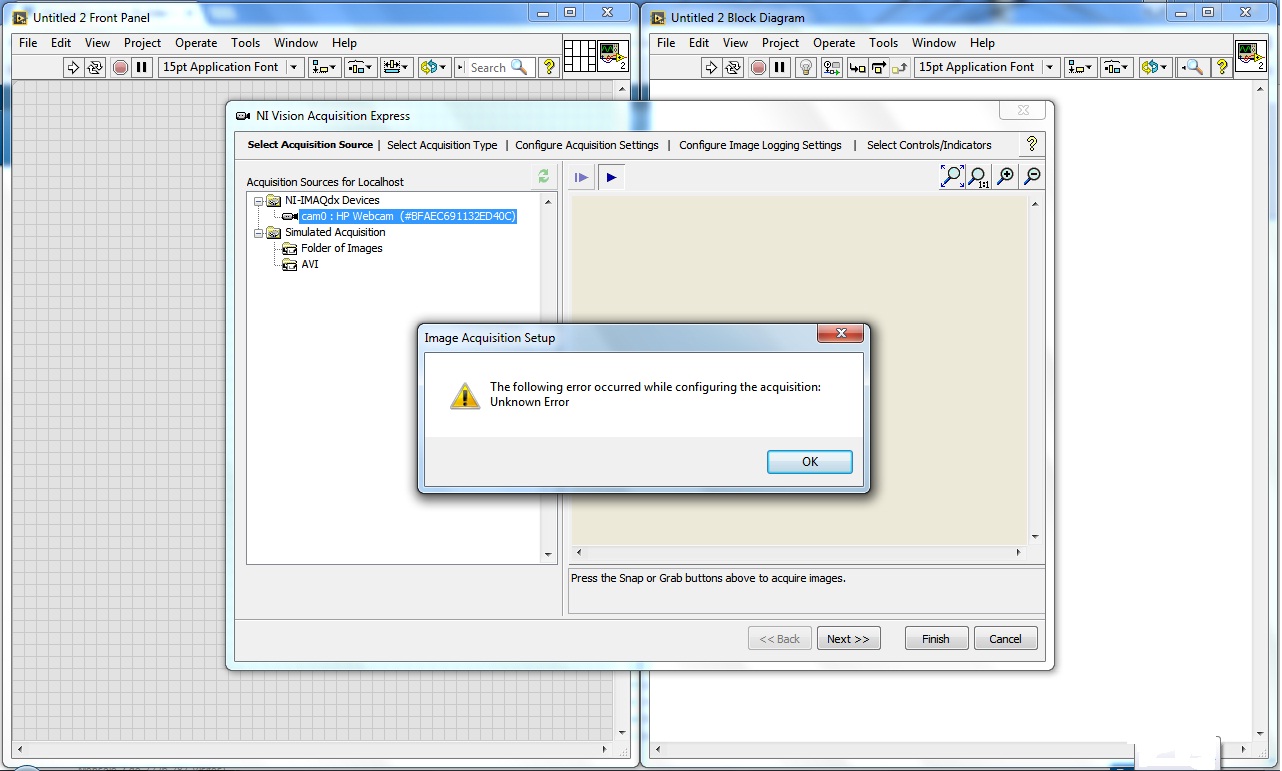Click Run arrow in Block Diagram toolbar
This screenshot has height=771, width=1282.
pyautogui.click(x=711, y=67)
